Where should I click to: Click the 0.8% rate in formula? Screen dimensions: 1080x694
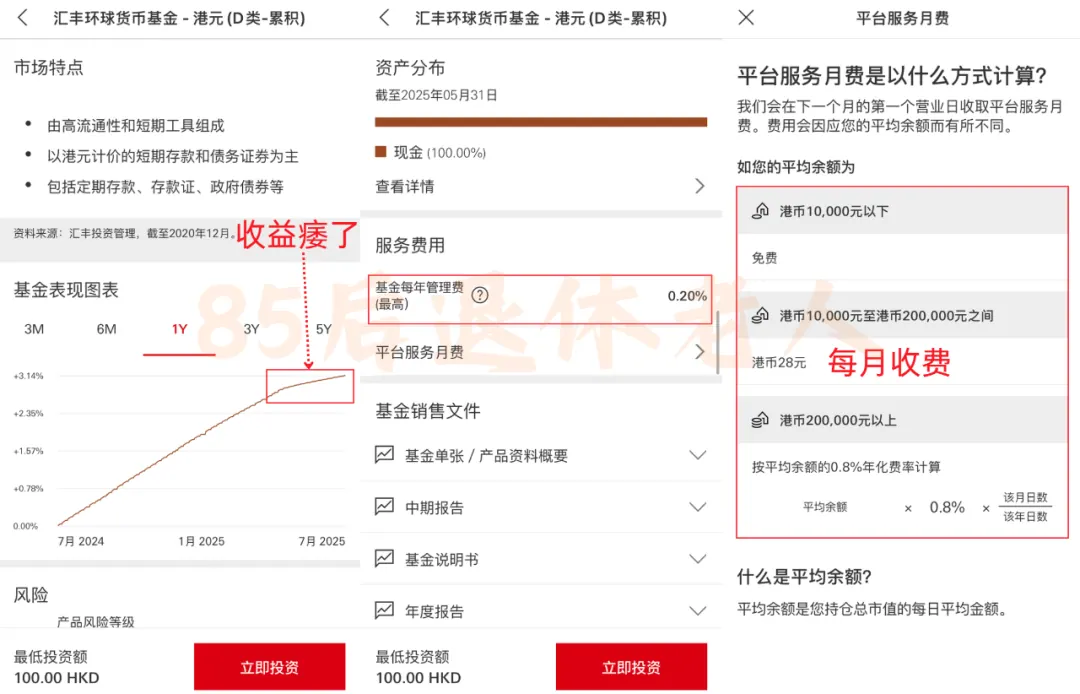click(x=946, y=507)
